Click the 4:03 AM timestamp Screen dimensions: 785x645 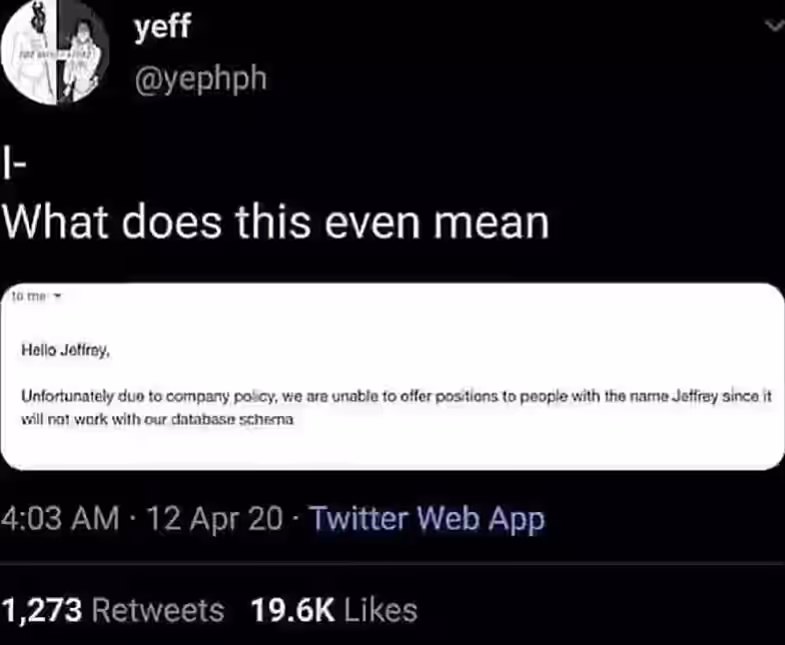60,518
